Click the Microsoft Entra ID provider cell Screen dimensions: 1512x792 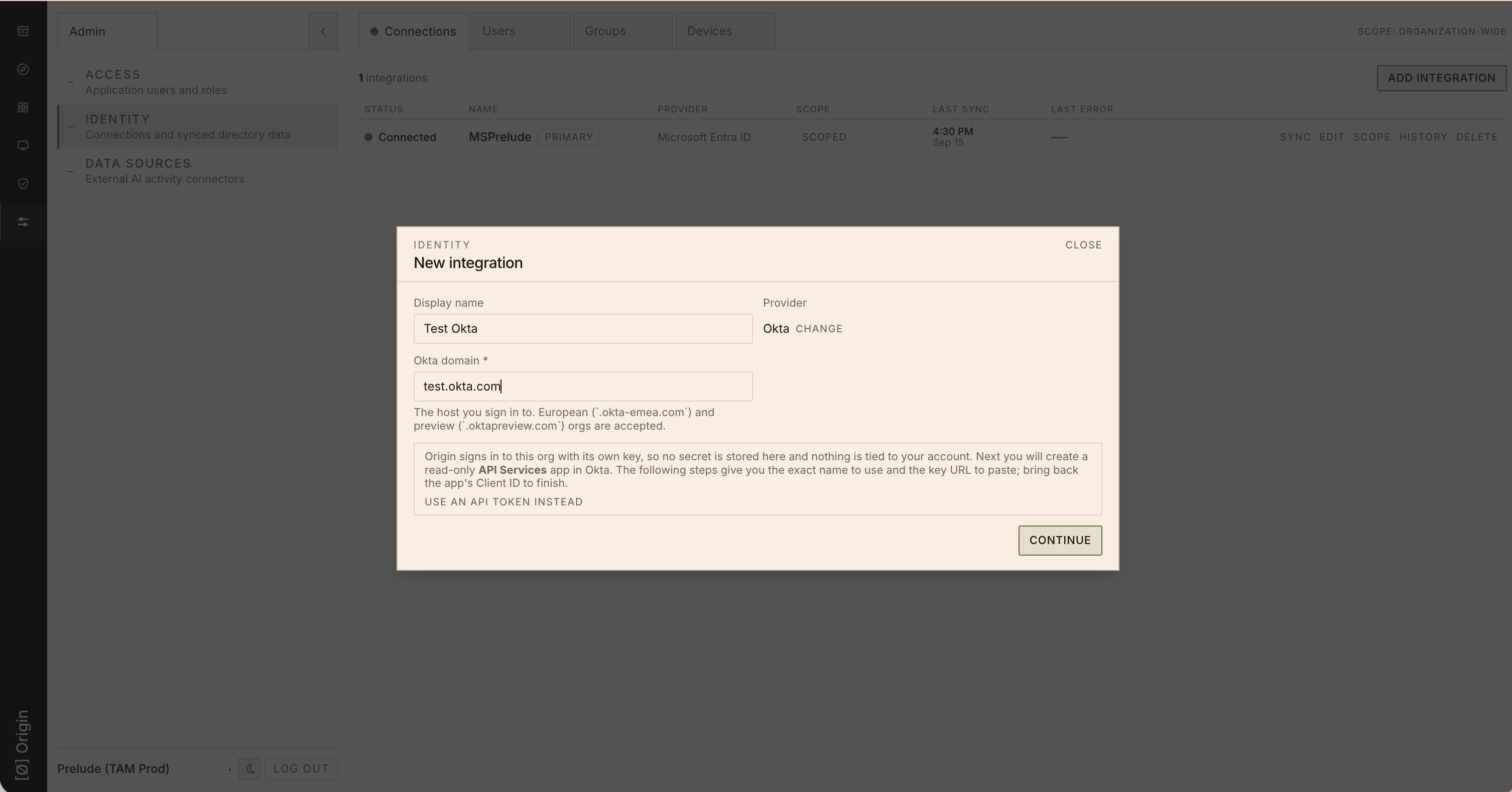[704, 137]
